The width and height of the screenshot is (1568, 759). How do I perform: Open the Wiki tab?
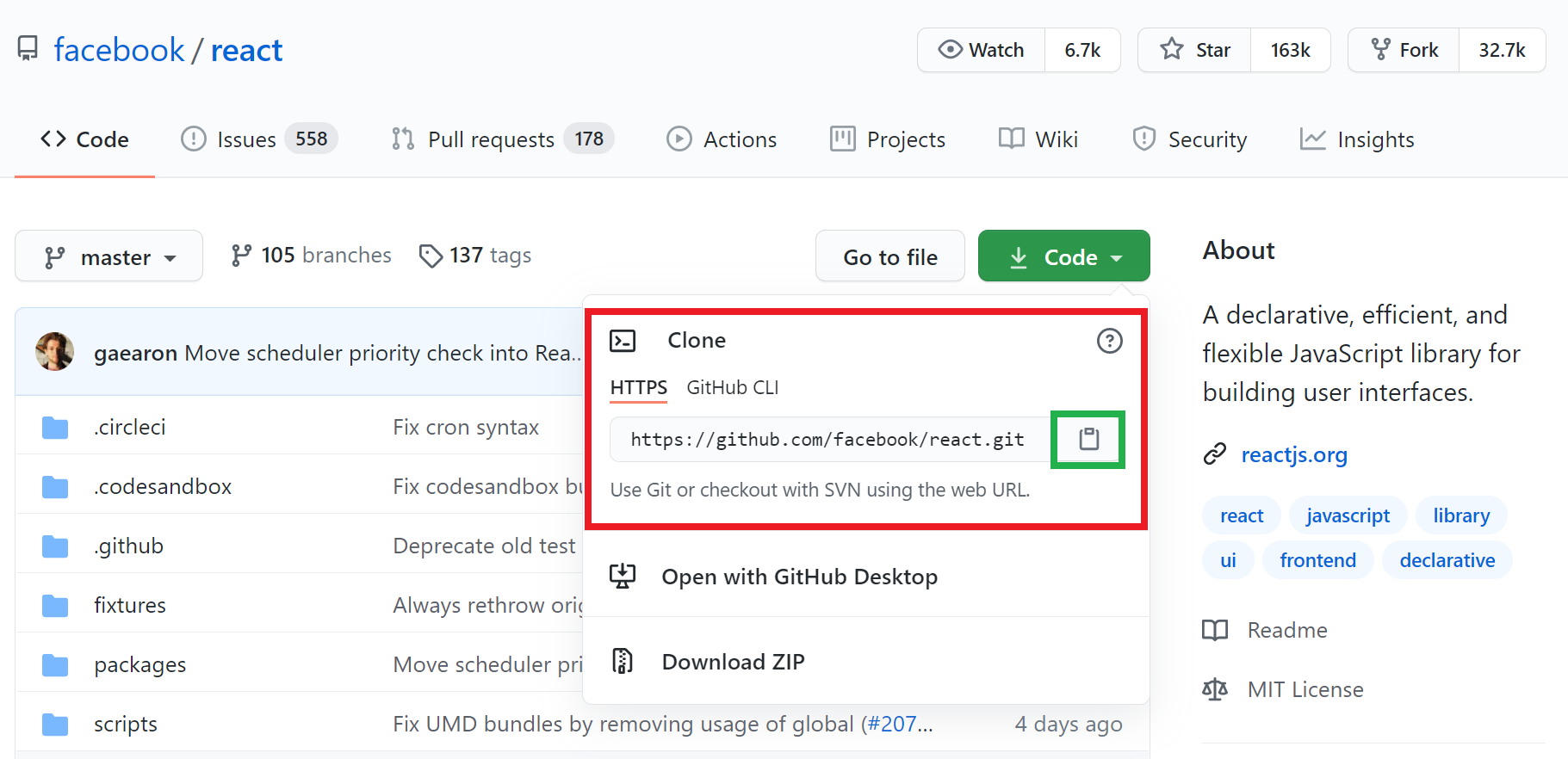(x=1038, y=139)
